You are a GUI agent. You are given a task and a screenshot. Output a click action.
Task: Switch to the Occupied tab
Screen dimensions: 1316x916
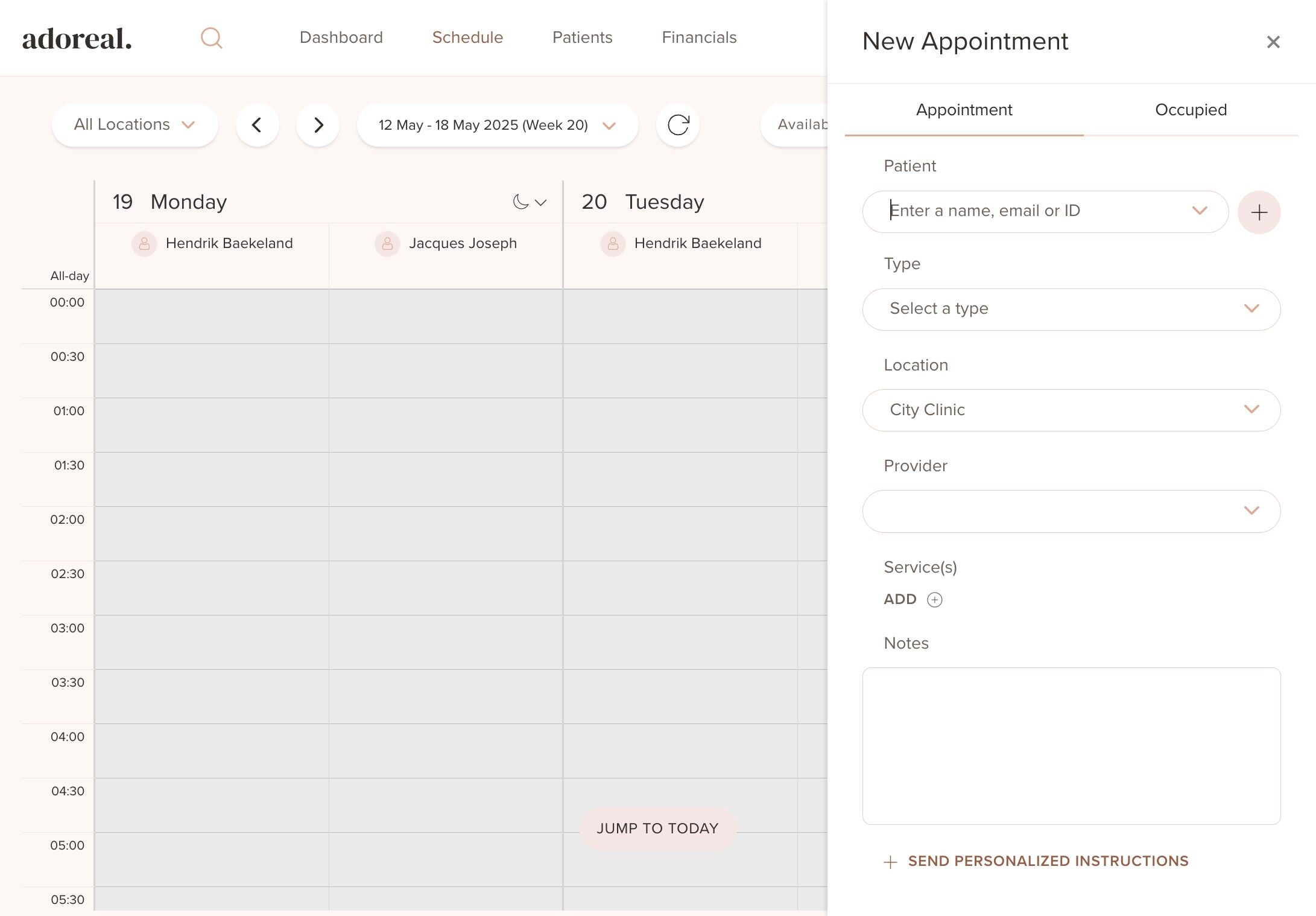point(1190,110)
